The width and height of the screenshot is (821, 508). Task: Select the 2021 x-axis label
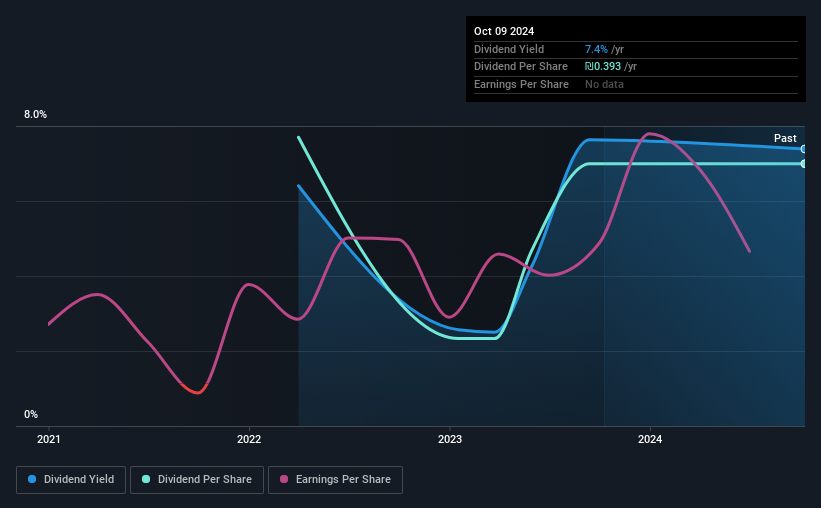(x=49, y=439)
